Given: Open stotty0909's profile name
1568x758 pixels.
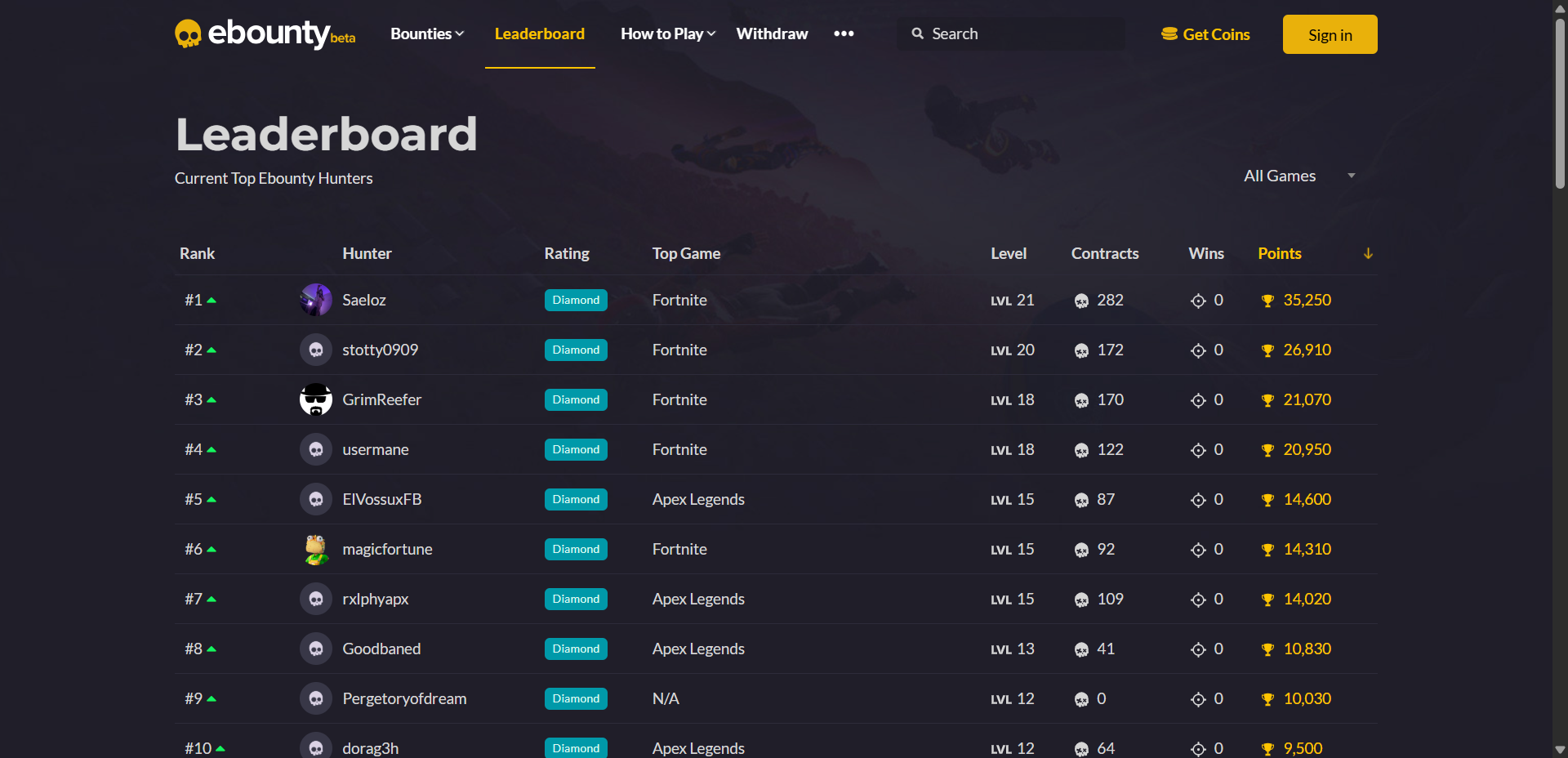Looking at the screenshot, I should [381, 350].
